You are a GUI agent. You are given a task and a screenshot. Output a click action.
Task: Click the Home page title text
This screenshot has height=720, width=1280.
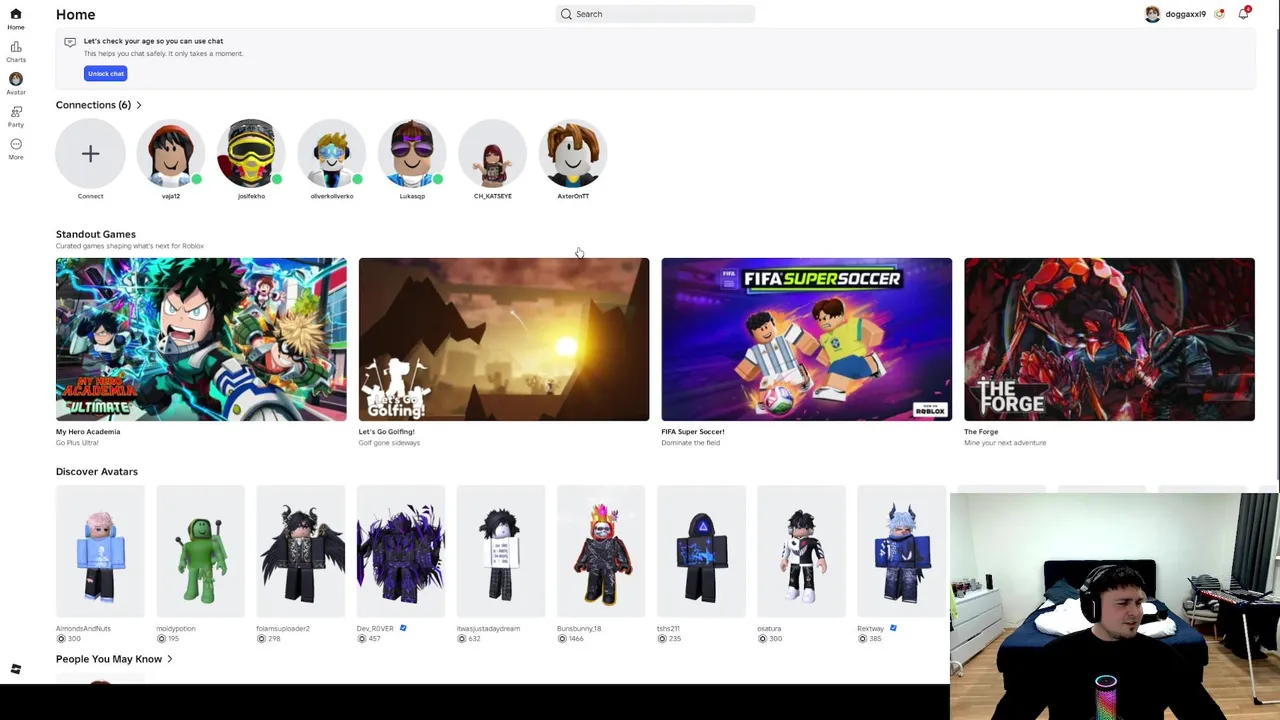(76, 14)
